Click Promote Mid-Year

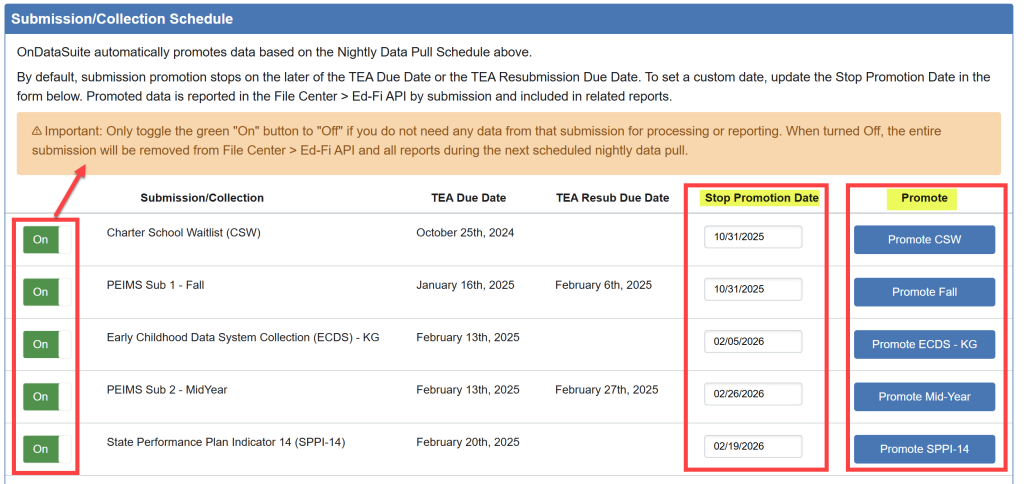pos(924,397)
